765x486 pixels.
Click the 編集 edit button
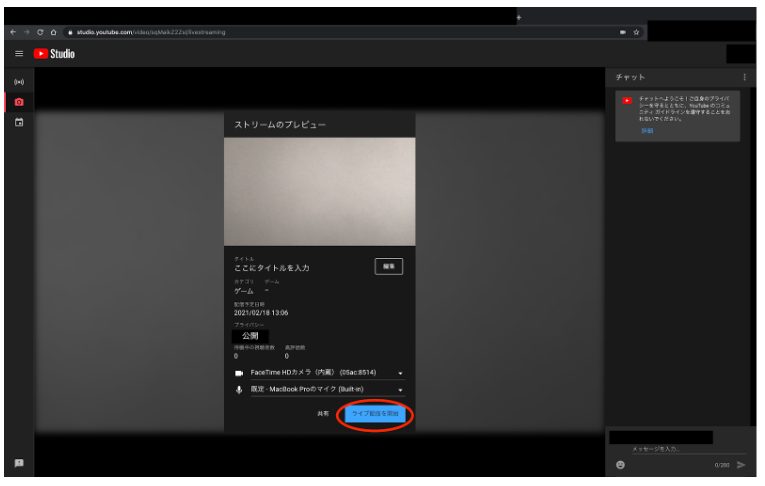click(x=389, y=266)
